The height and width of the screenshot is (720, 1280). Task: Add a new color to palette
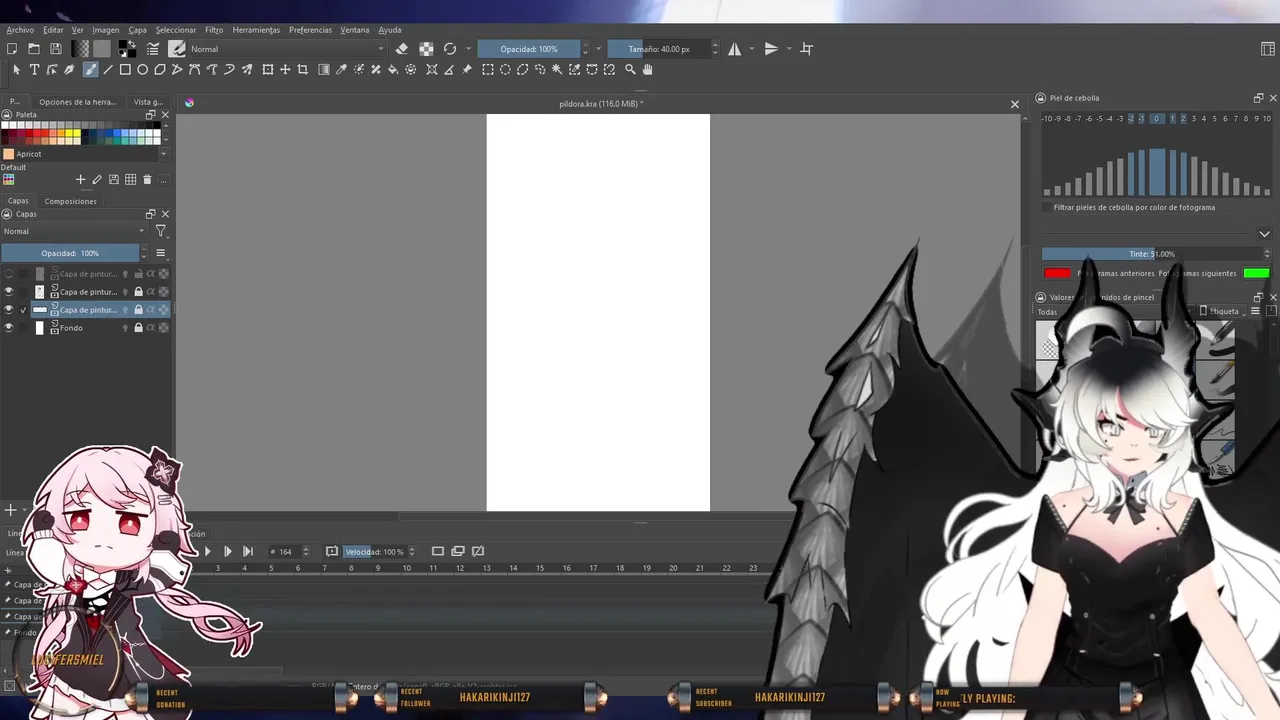(80, 179)
